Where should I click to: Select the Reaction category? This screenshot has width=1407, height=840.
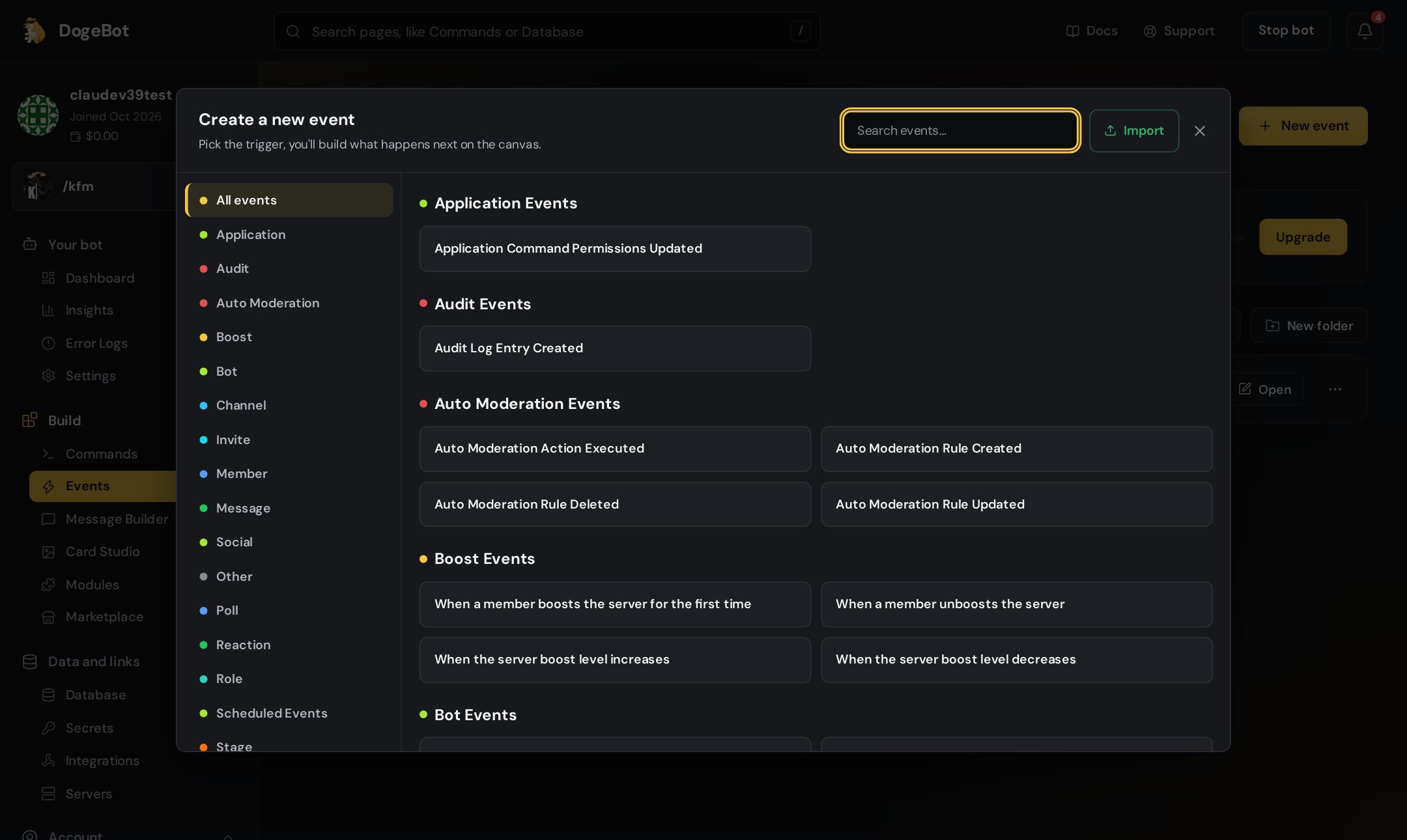[289, 645]
